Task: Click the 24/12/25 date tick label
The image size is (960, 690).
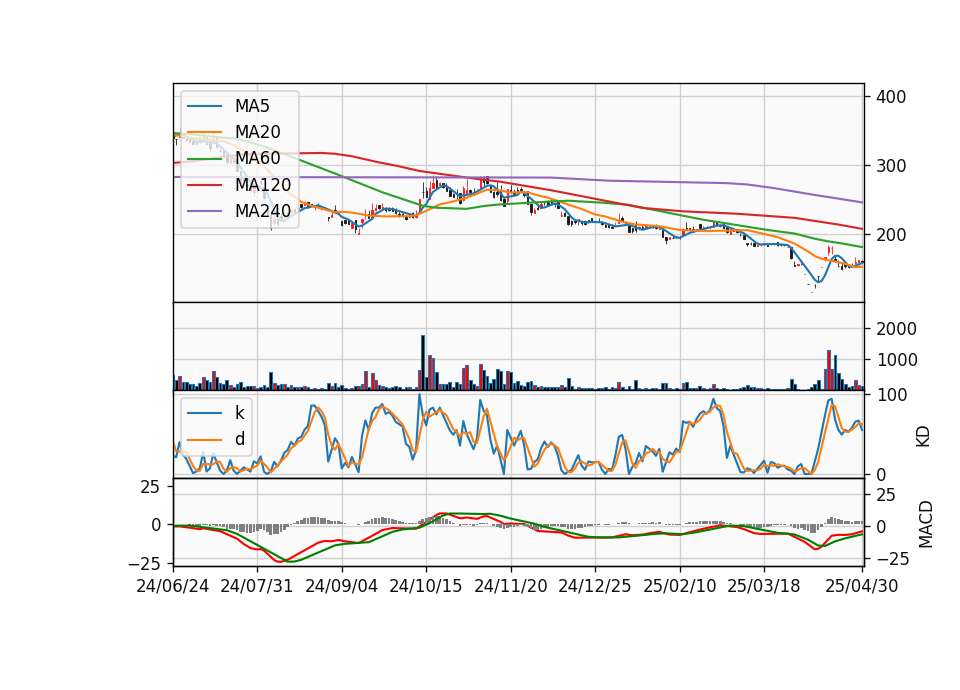Action: [x=594, y=586]
